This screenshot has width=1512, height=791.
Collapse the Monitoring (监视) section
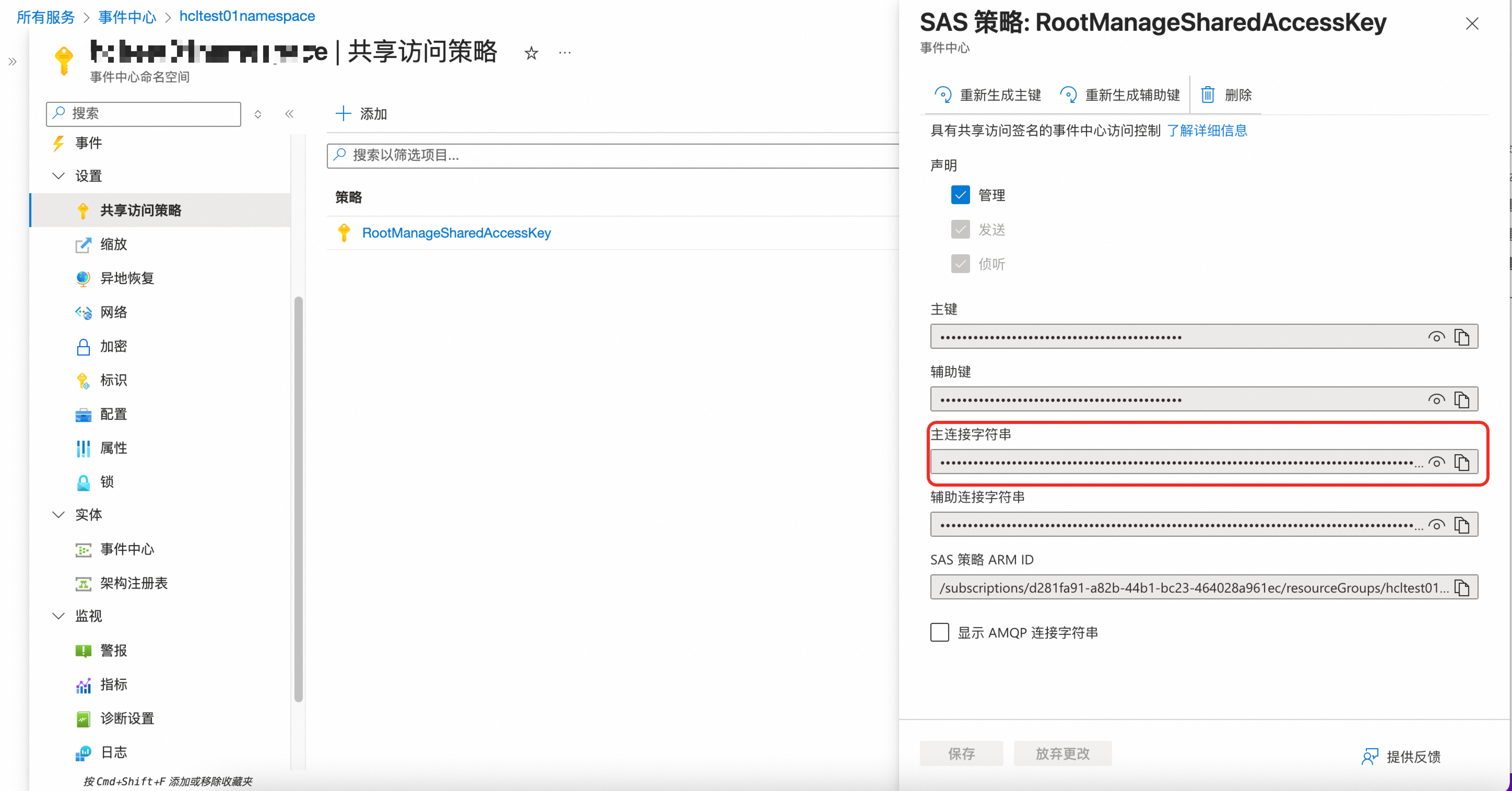[x=58, y=616]
